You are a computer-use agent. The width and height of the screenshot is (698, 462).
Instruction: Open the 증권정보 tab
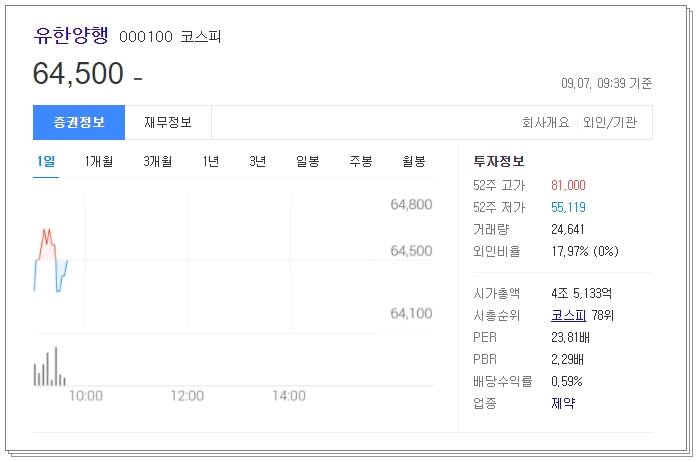coord(79,122)
